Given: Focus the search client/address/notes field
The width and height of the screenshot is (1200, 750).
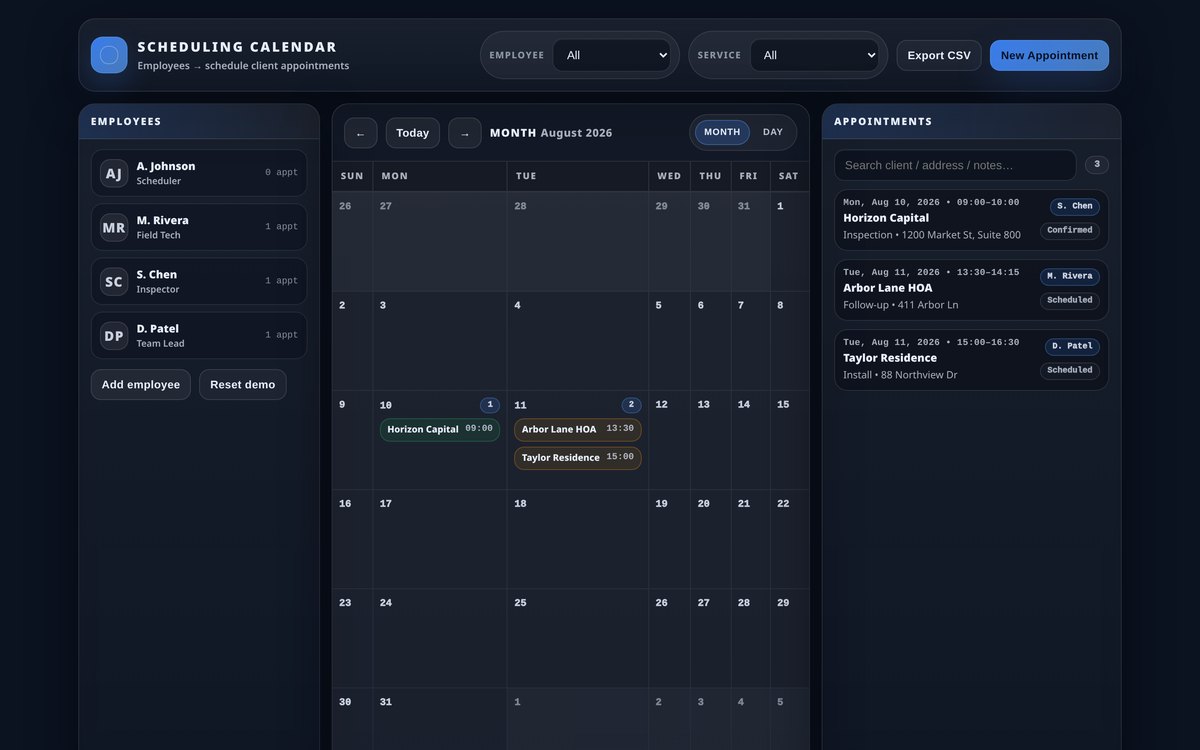Looking at the screenshot, I should tap(955, 165).
